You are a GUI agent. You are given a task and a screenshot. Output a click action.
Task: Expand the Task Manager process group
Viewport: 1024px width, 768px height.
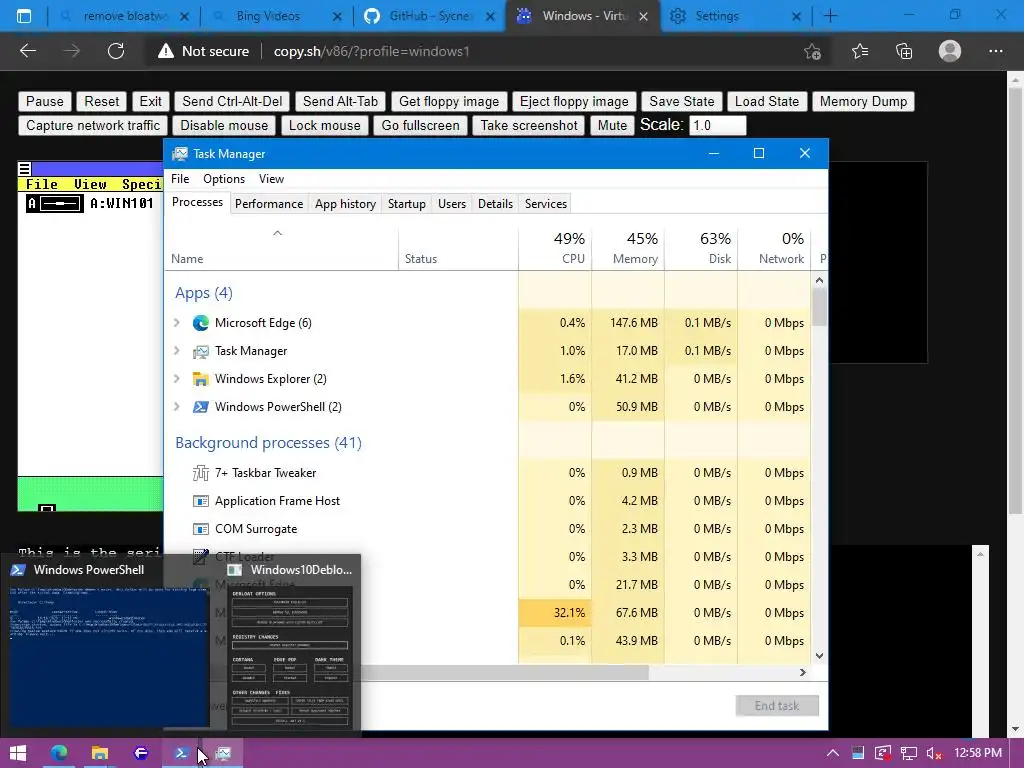pyautogui.click(x=176, y=351)
